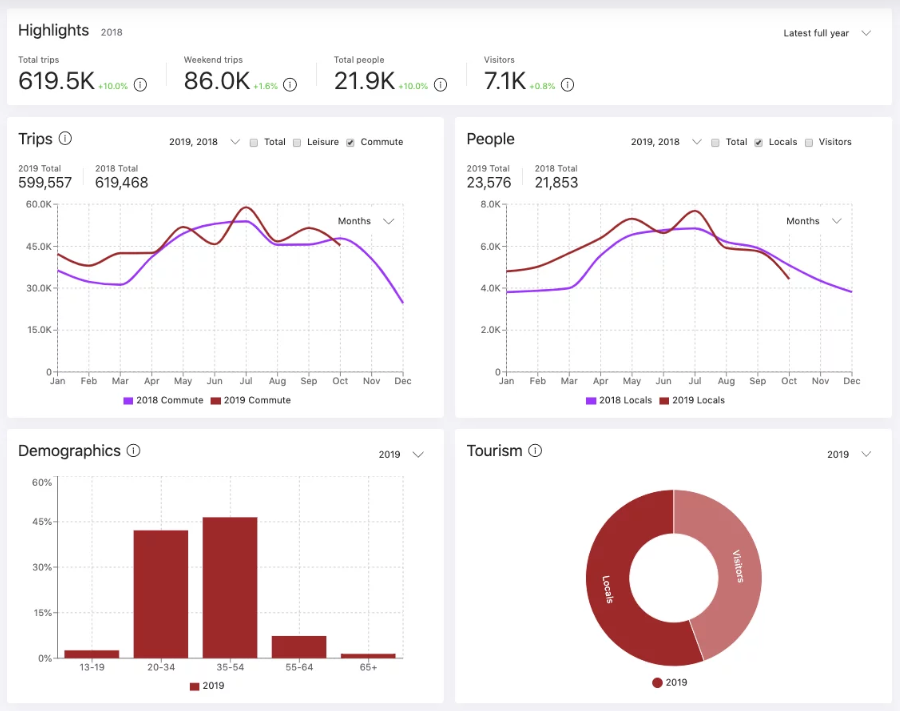Click the info icon next to Tourism
Viewport: 900px width, 711px height.
[x=535, y=450]
